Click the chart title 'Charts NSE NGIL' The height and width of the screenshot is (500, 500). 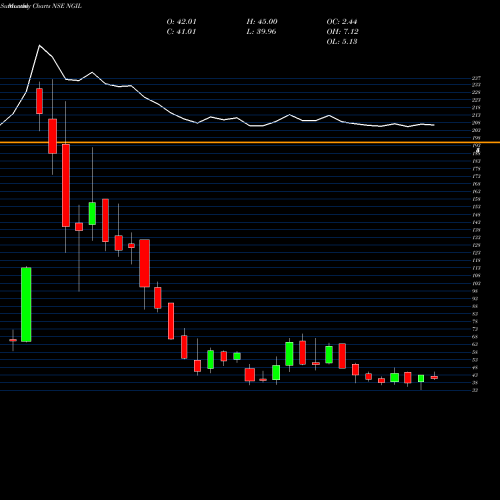[57, 6]
